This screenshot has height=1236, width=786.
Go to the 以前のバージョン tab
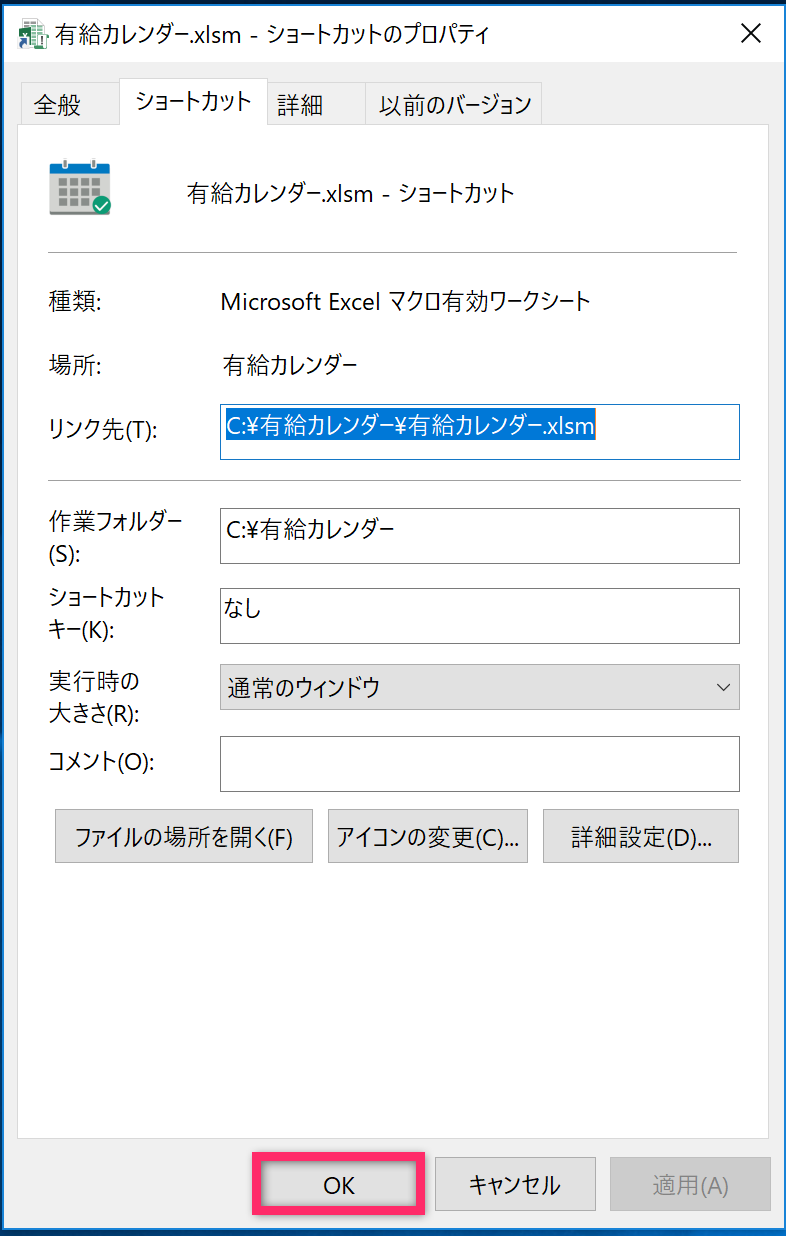tap(455, 105)
